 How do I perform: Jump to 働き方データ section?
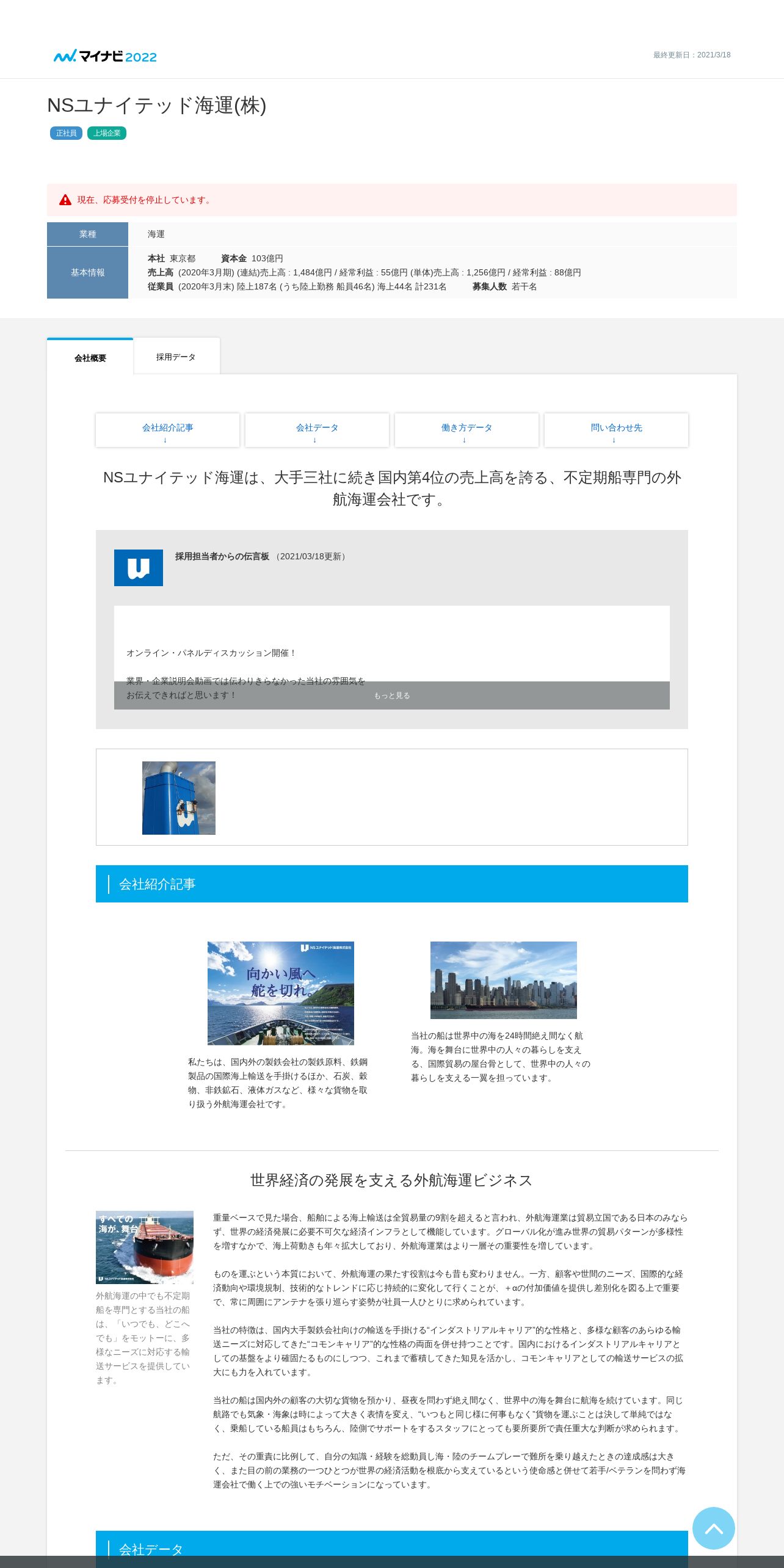(x=466, y=430)
